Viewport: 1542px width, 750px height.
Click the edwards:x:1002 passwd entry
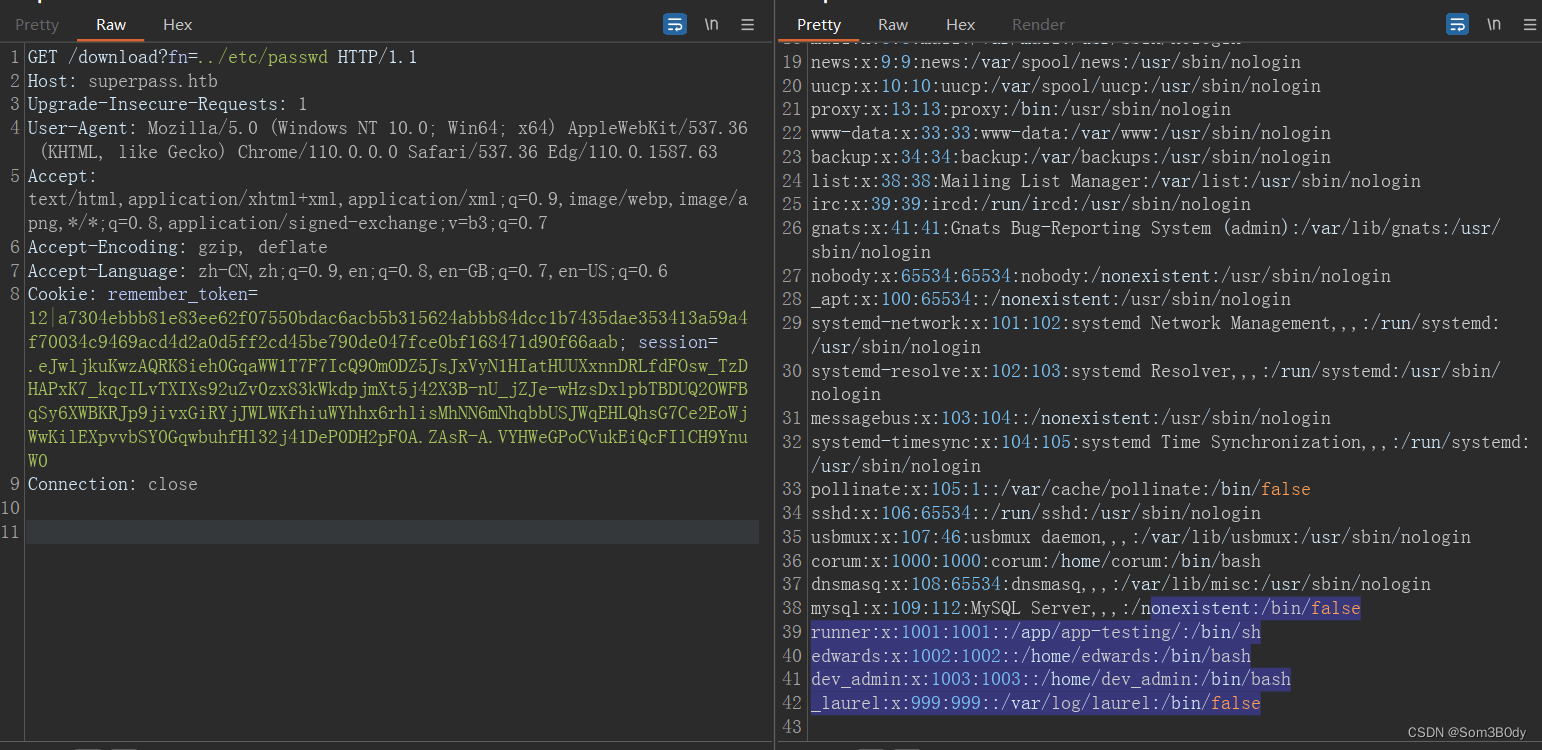tap(1030, 656)
